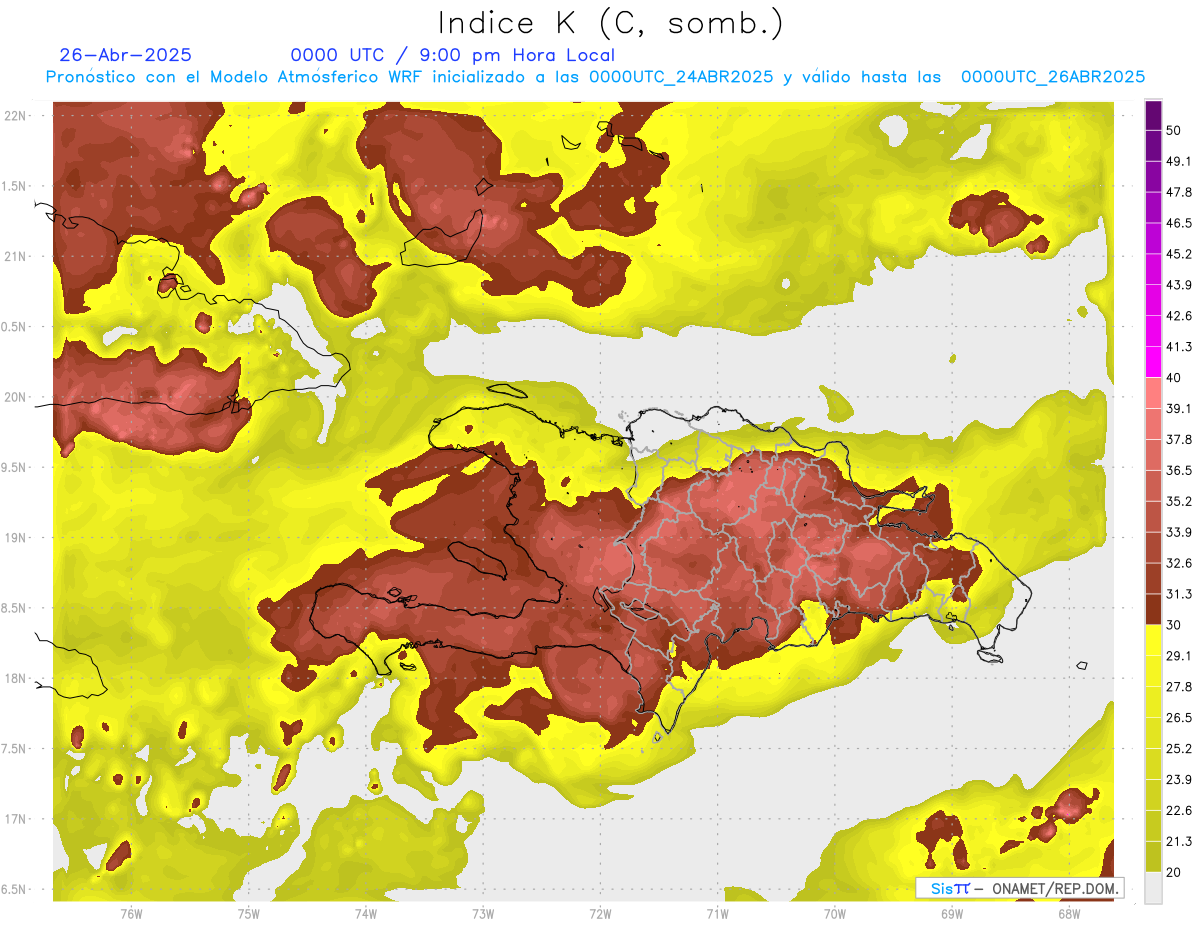The image size is (1200, 927).
Task: Click the "19N" latitude label
Action: (x=17, y=538)
